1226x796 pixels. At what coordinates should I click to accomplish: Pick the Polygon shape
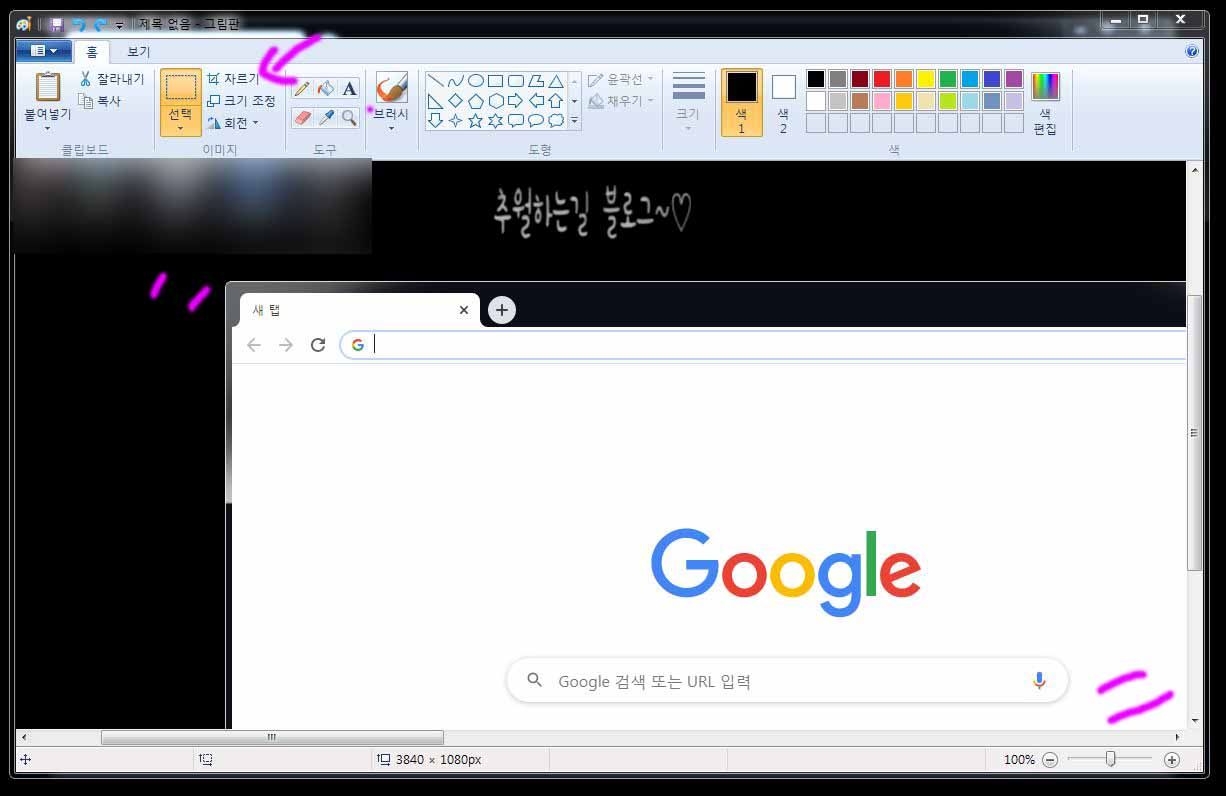536,81
